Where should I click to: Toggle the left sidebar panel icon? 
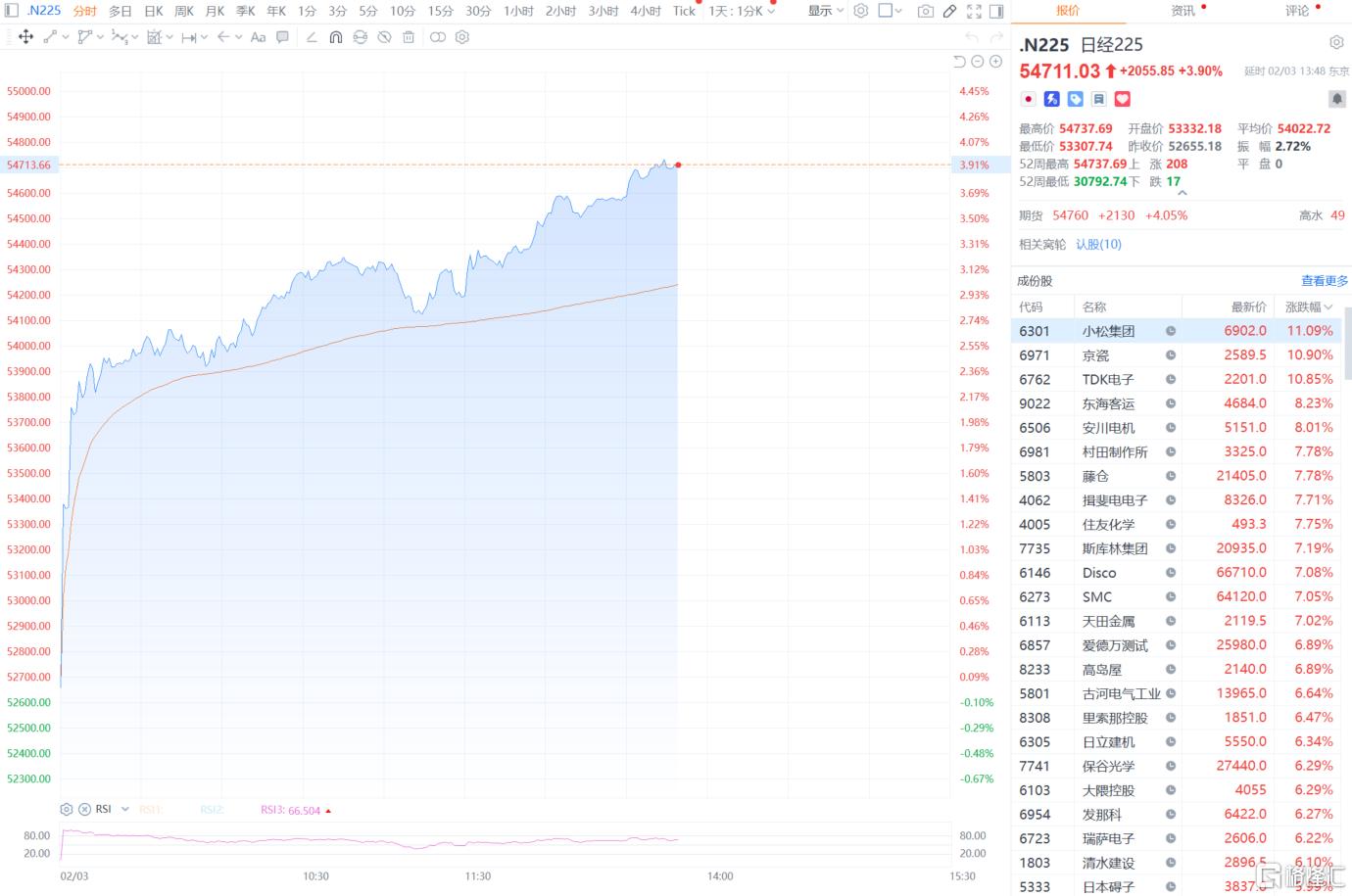(11, 11)
